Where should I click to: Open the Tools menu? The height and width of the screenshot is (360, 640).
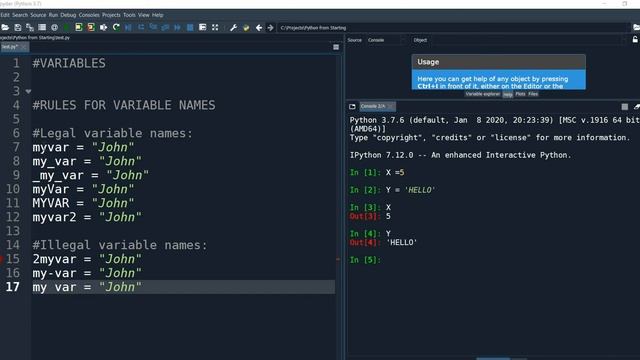pos(129,15)
